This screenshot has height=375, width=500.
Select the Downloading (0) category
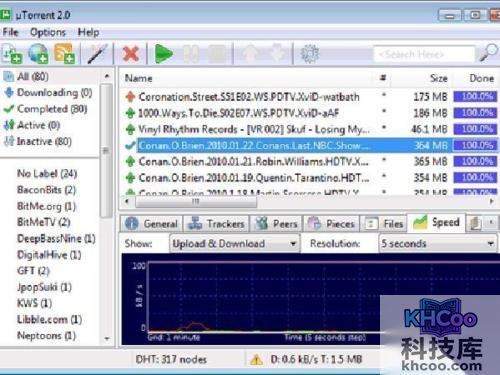[48, 93]
